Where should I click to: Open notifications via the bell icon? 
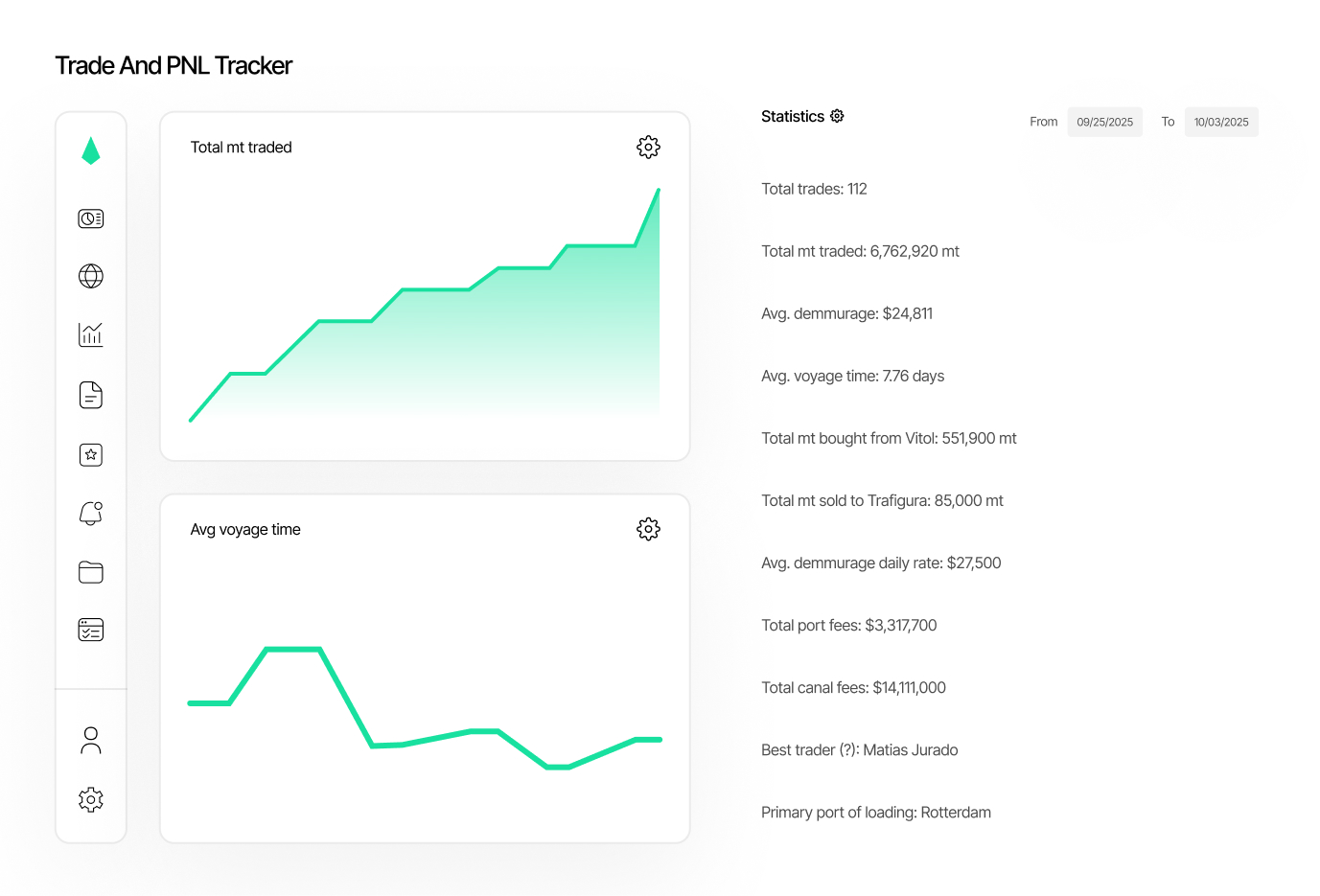pos(90,513)
